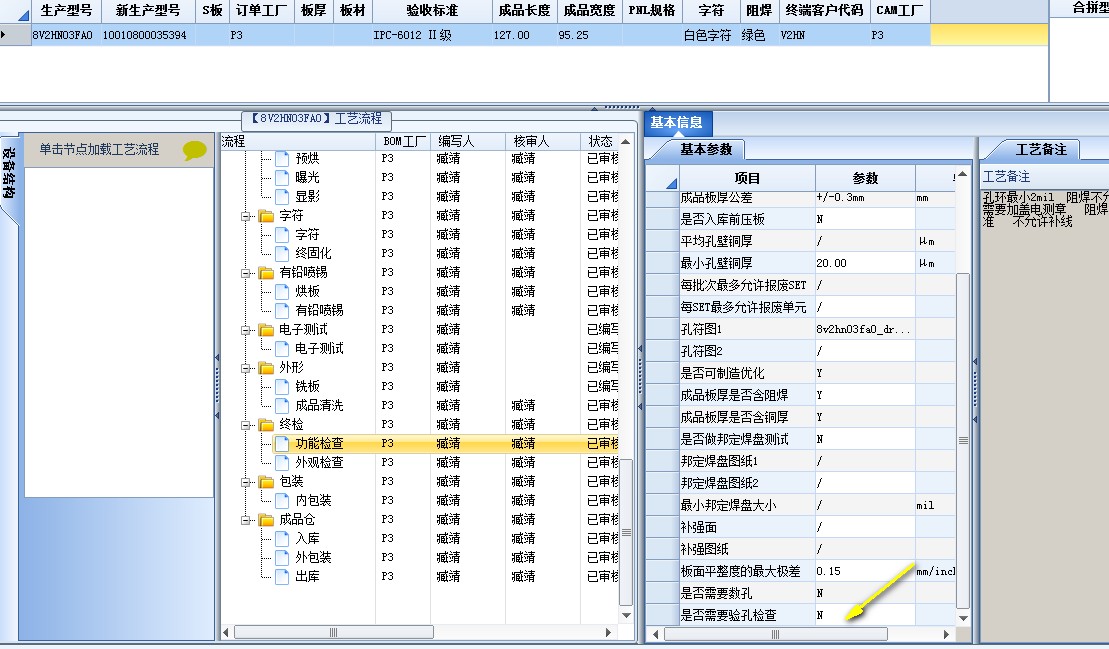This screenshot has height=649, width=1109.
Task: Click the document icon beside 铣板
Action: (282, 387)
